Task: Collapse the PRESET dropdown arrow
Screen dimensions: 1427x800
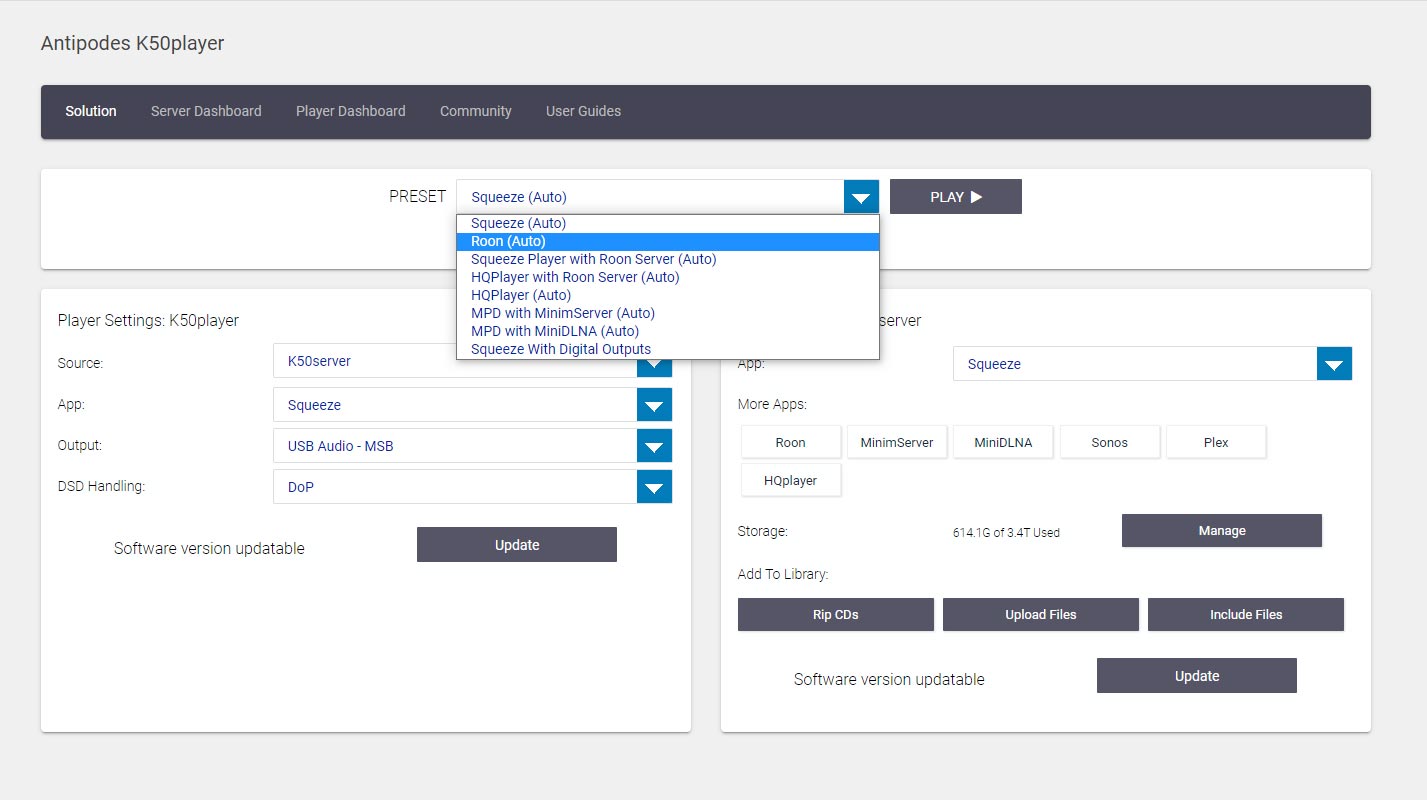Action: click(x=861, y=197)
